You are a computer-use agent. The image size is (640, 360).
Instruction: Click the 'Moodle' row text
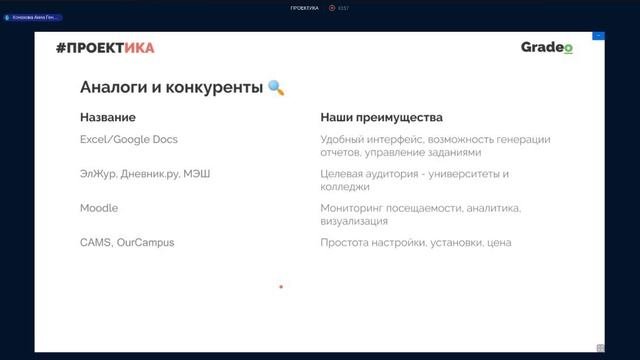(x=99, y=208)
